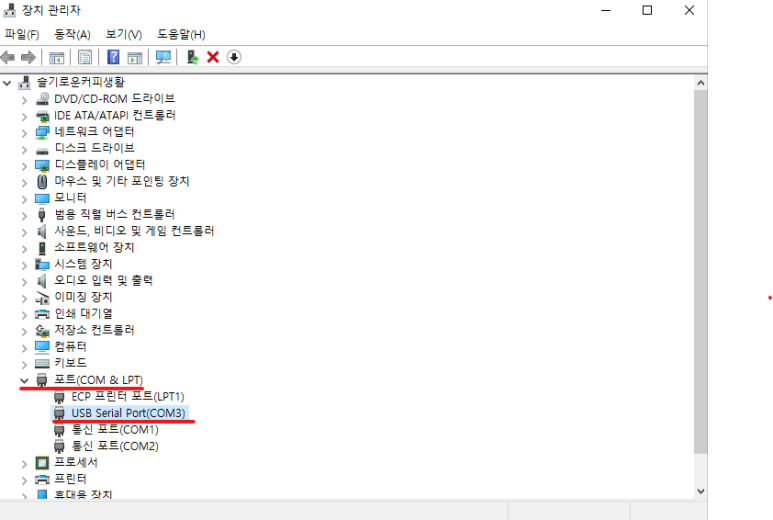Expand the 마우스 및 기타 포인팅 장치 category

tap(24, 183)
